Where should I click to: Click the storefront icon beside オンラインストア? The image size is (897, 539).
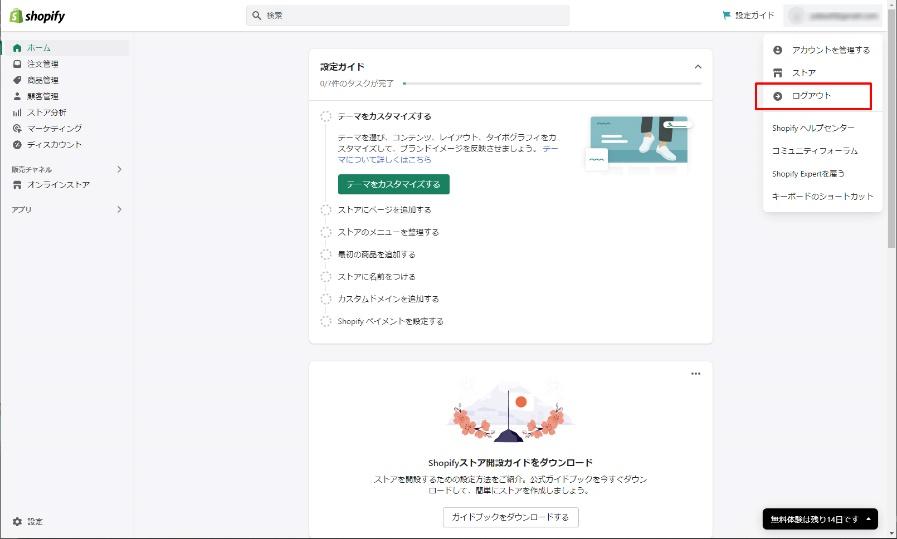(x=17, y=185)
